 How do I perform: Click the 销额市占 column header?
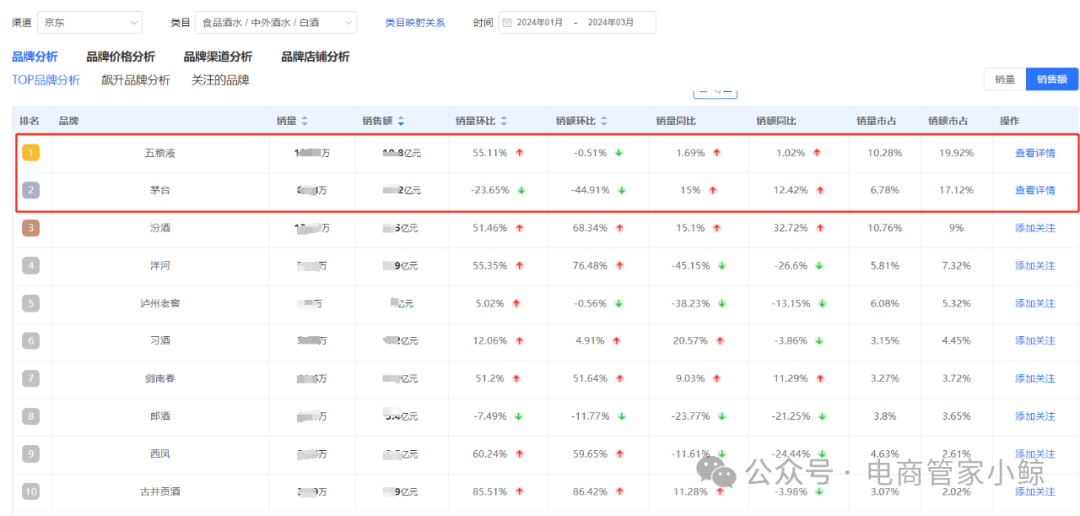(x=948, y=121)
